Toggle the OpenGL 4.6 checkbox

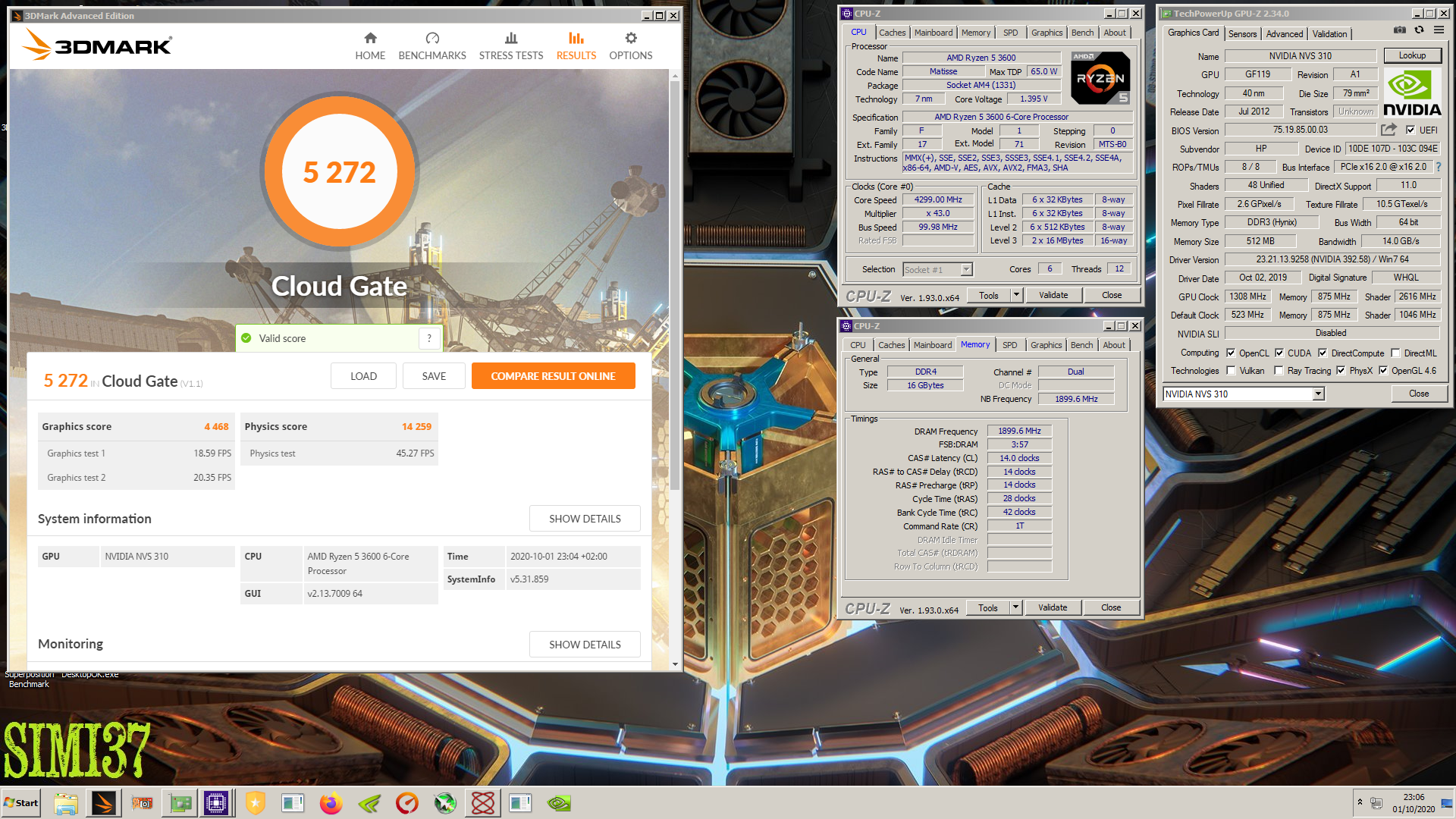tap(1383, 370)
